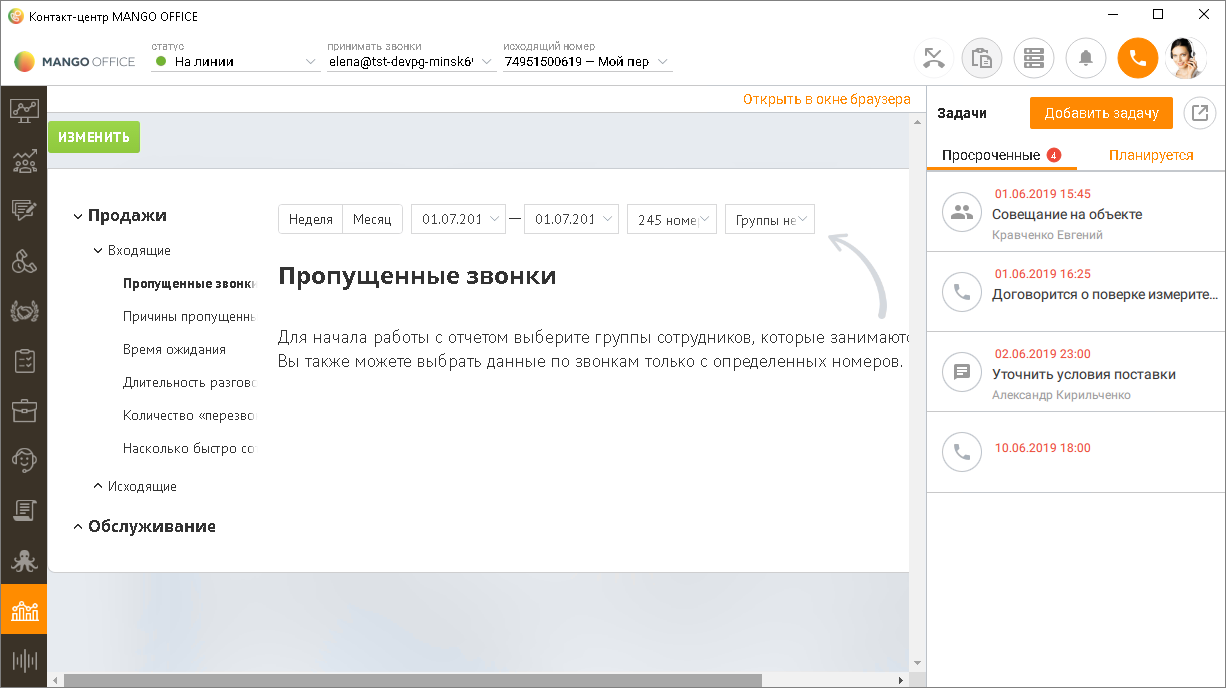Click phone icon of 10.06.2019 18:00 task
1226x688 pixels.
click(x=962, y=452)
